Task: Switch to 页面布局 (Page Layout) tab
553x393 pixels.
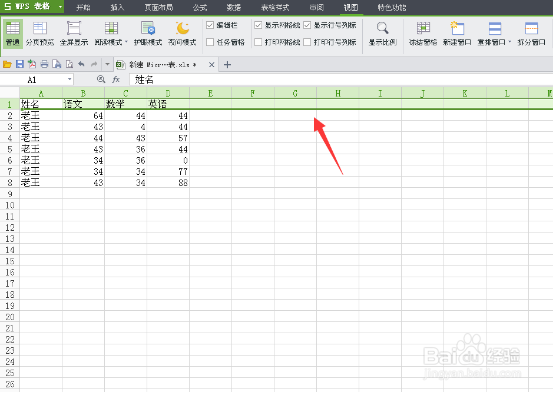Action: click(158, 7)
